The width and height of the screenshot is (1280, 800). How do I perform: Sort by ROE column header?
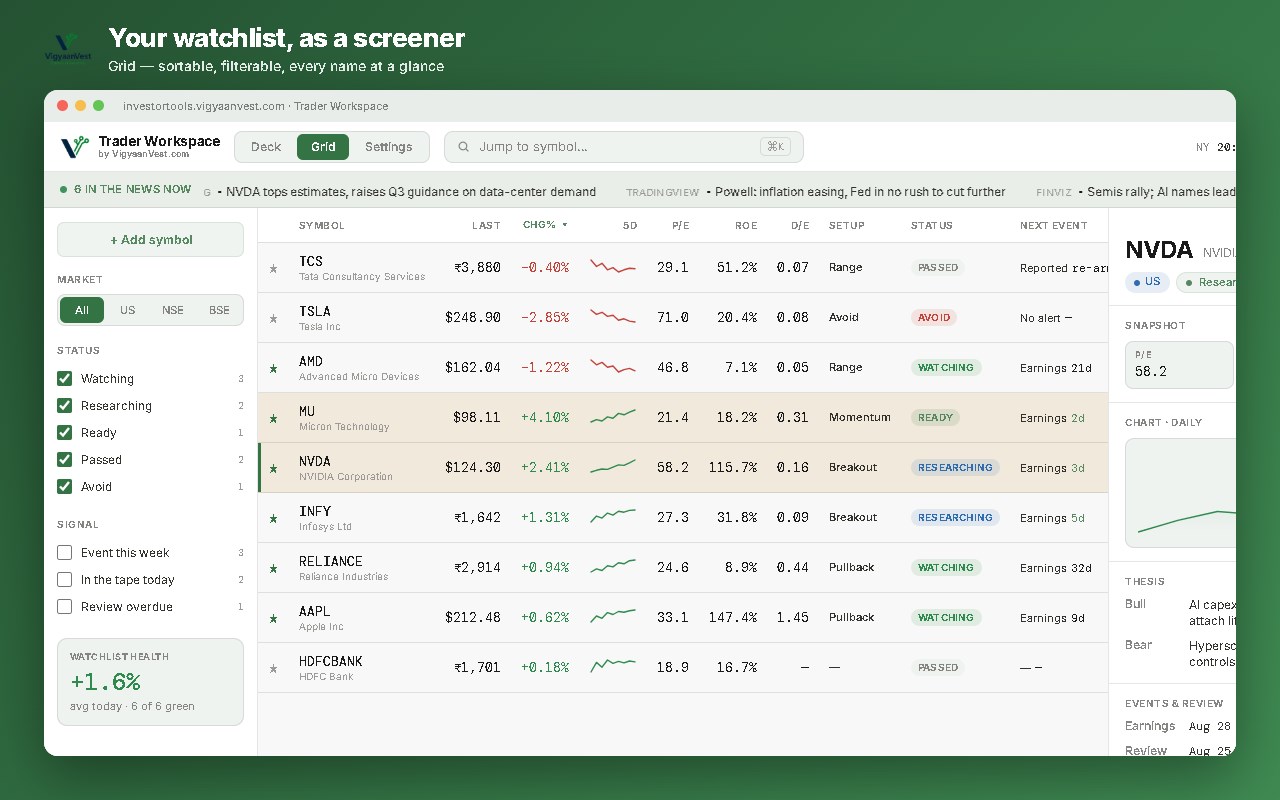pos(746,225)
